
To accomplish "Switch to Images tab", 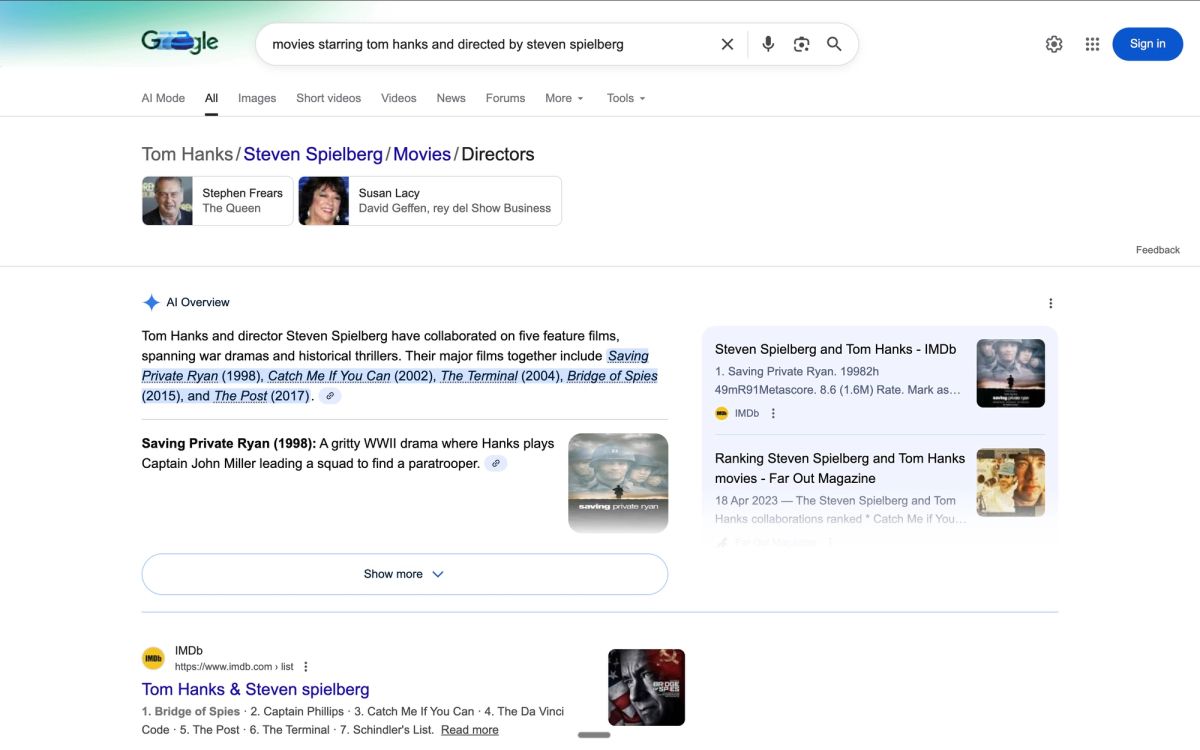I will coord(257,98).
